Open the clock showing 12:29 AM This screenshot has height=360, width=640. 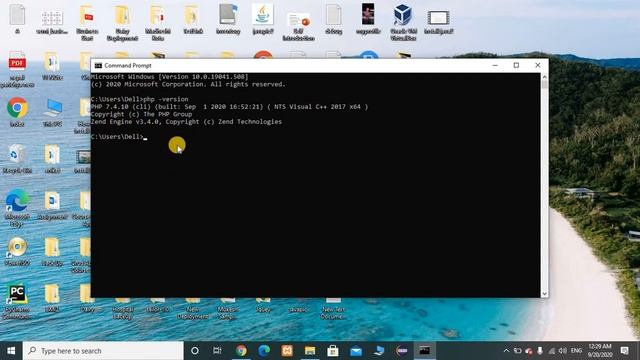(600, 351)
